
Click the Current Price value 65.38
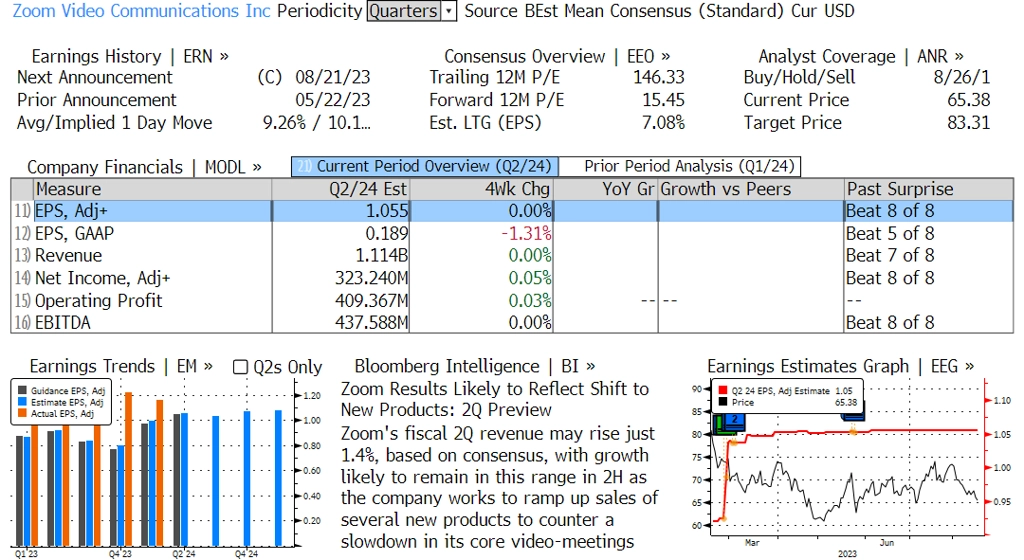click(x=968, y=100)
